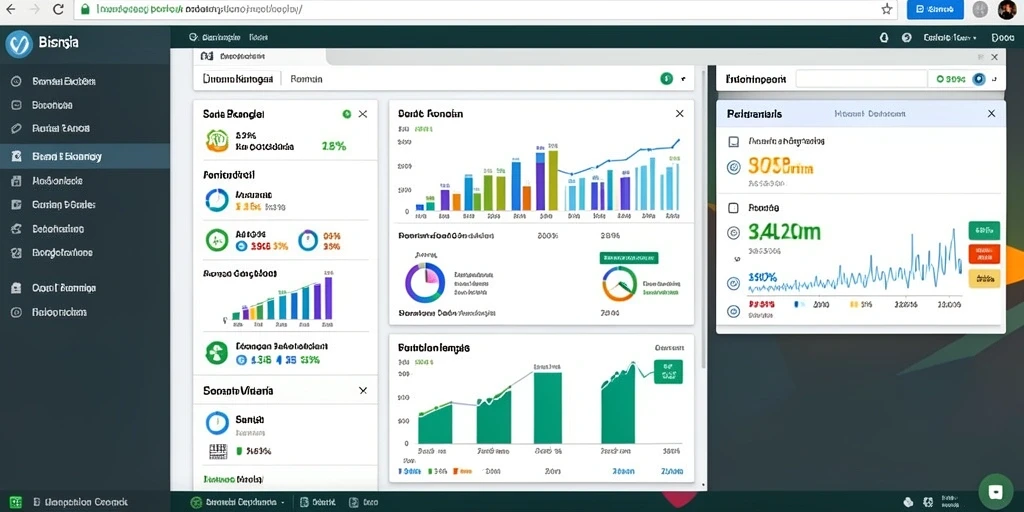Switch to the second tab of right panel
This screenshot has height=512, width=1024.
pyautogui.click(x=870, y=114)
